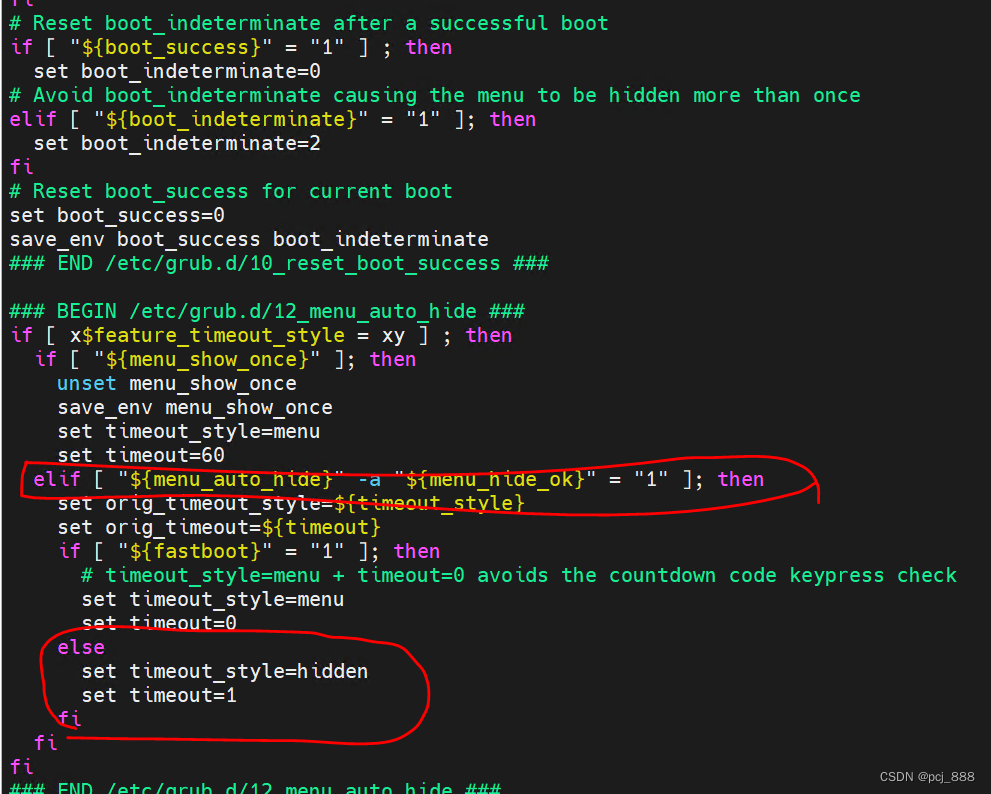Select the line save_env menu_show_once

click(x=194, y=407)
